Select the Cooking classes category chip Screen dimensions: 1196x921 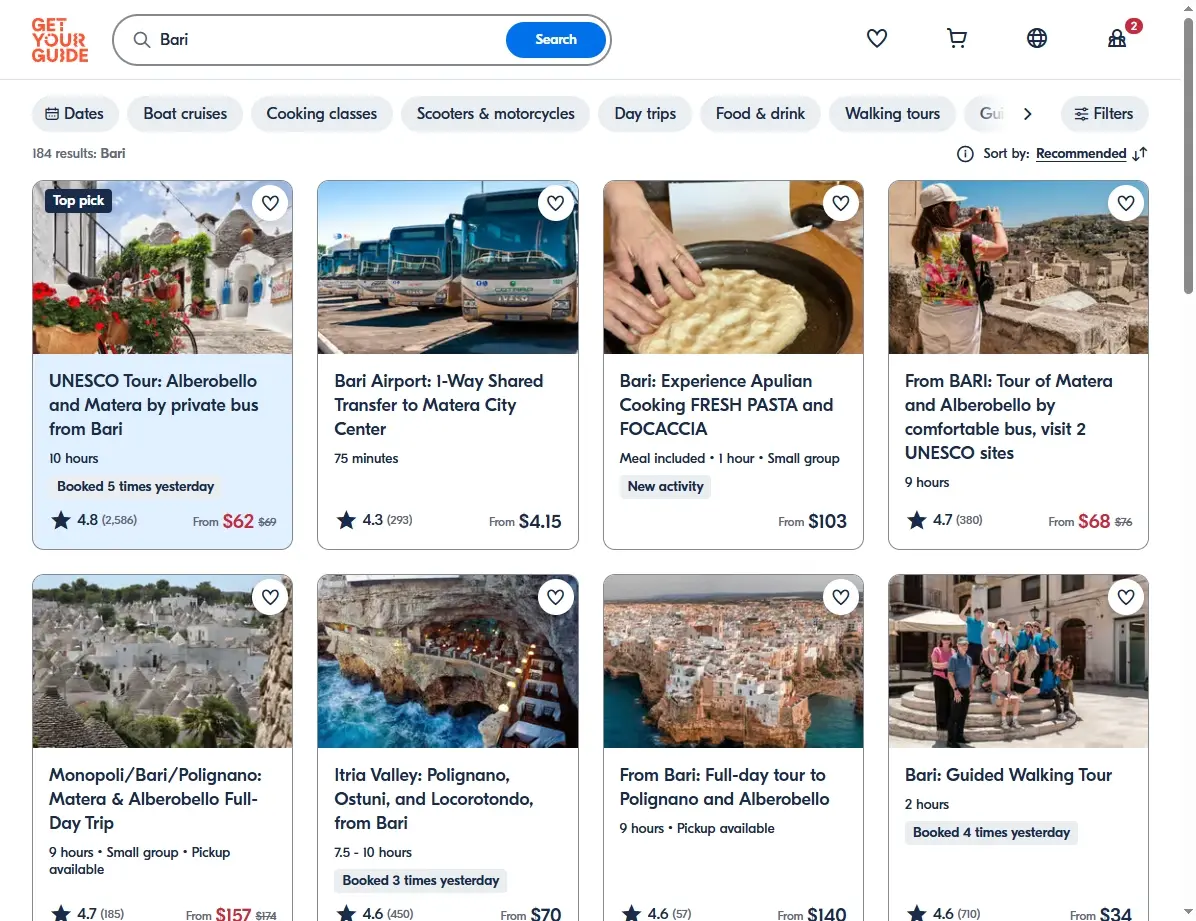[x=321, y=114]
